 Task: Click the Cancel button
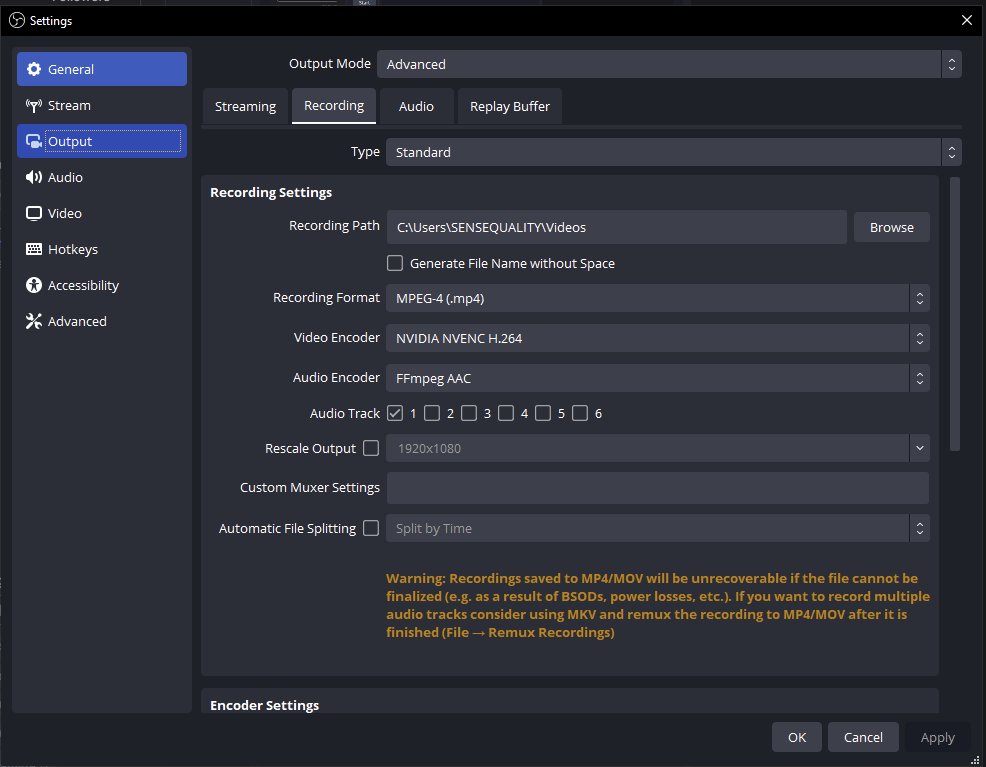pyautogui.click(x=863, y=737)
